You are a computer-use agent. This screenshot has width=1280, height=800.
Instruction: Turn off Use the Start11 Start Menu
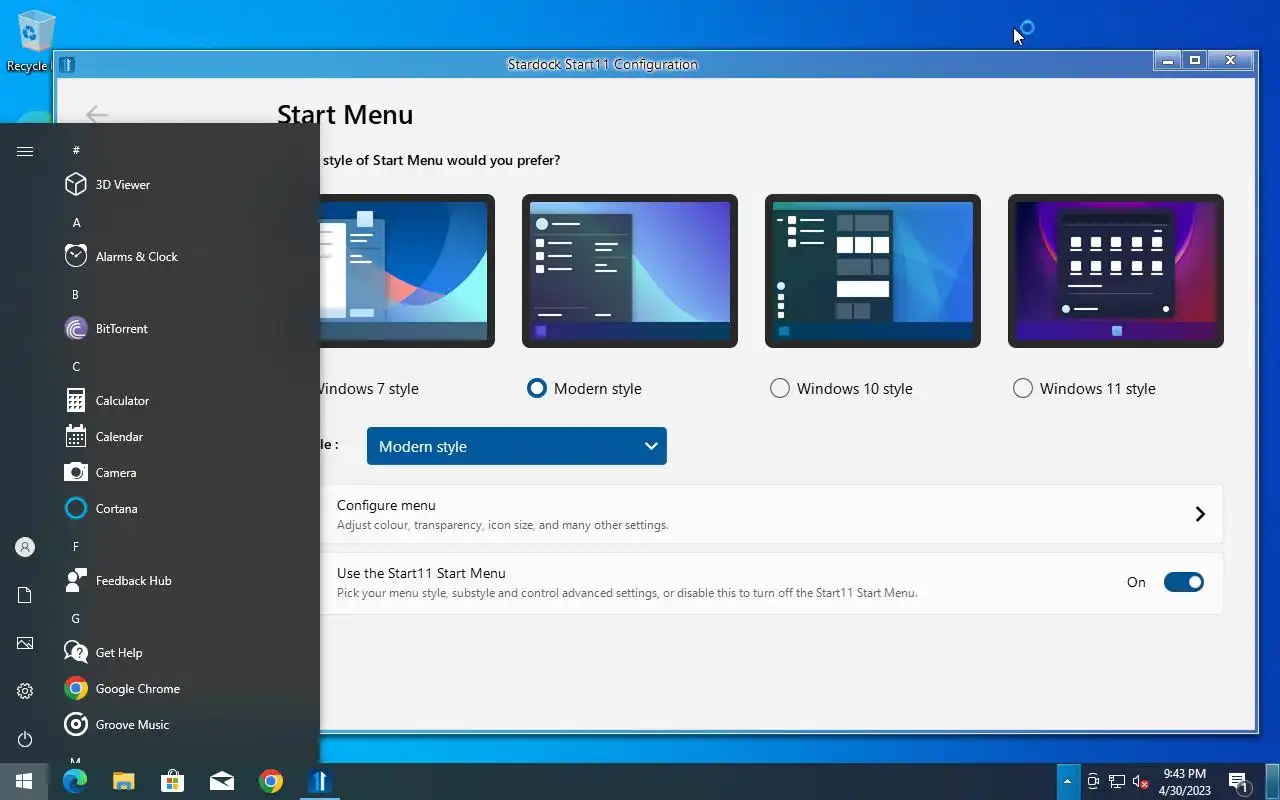1184,582
